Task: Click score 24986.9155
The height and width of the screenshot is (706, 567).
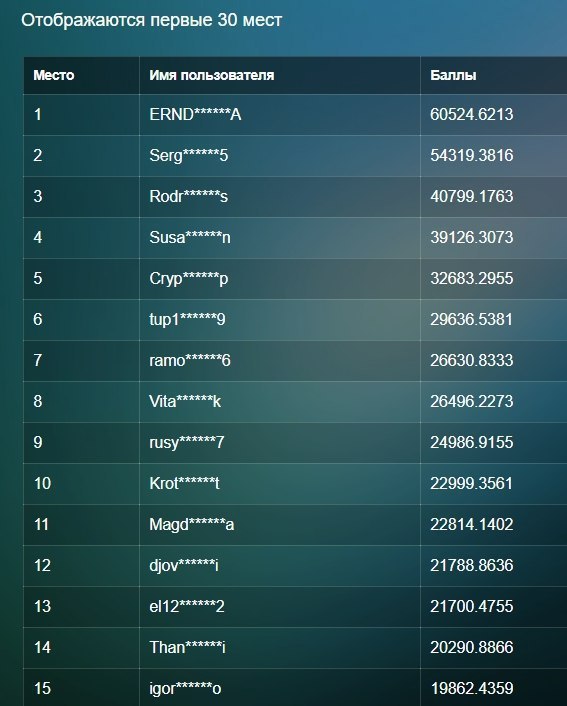Action: 472,442
